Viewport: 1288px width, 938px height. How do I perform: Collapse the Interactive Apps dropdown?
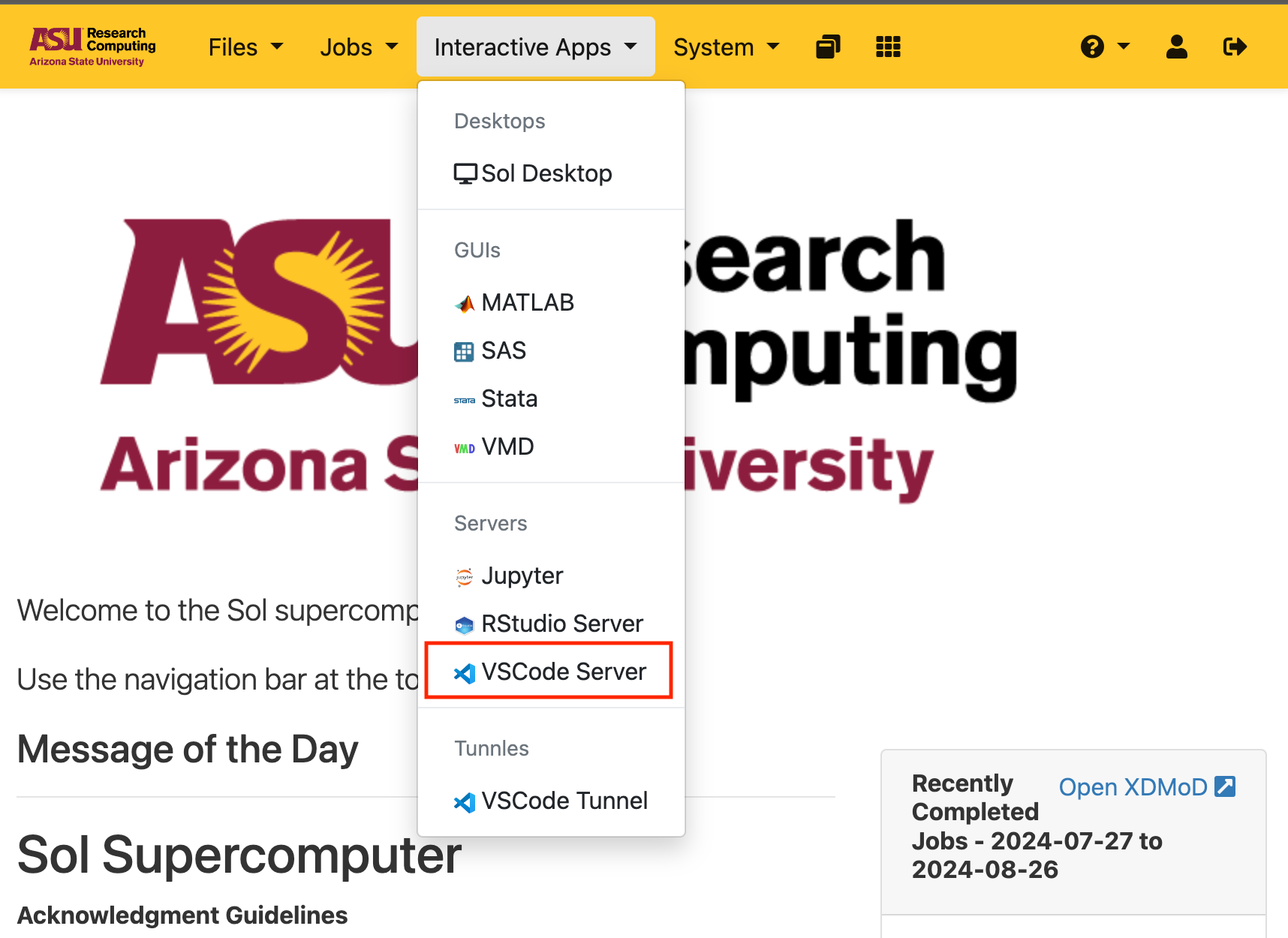click(535, 47)
